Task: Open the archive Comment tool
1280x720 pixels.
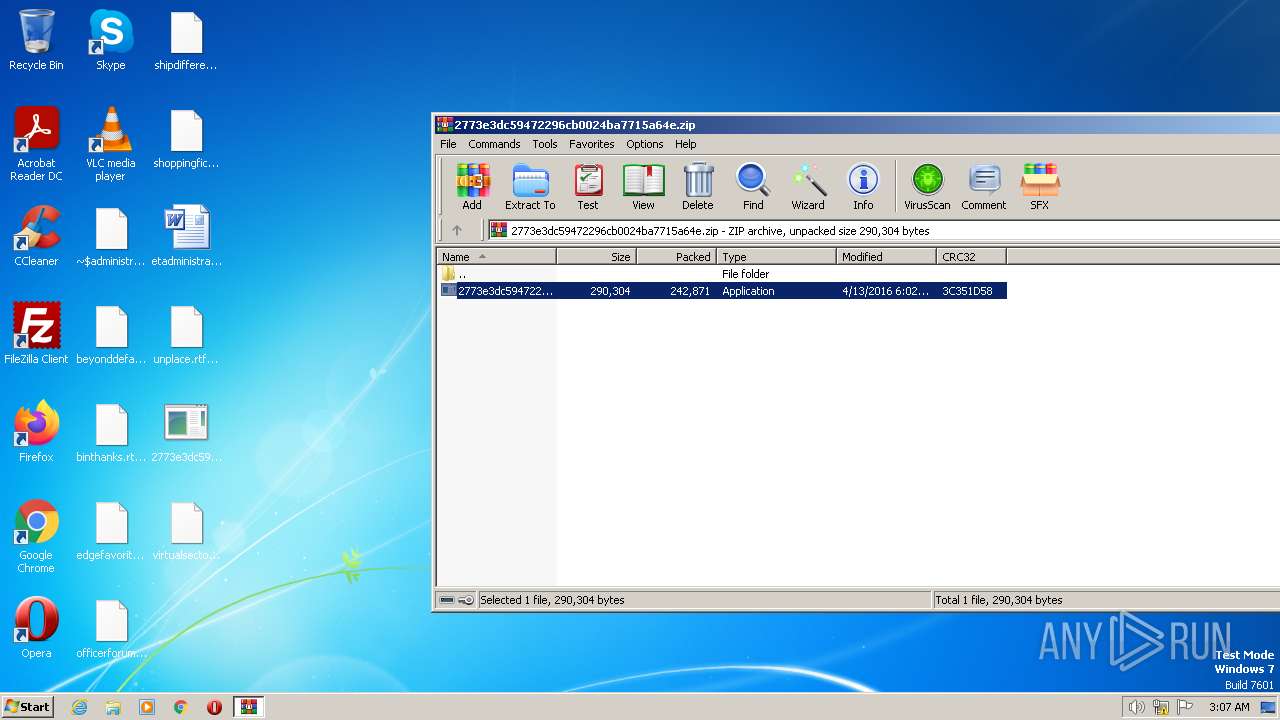Action: point(984,187)
